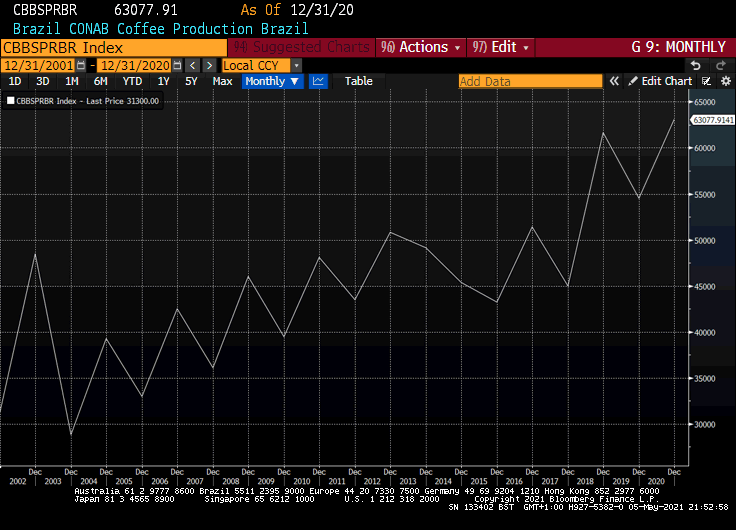Open the annotate chart icon
Image resolution: width=736 pixels, height=530 pixels.
pyautogui.click(x=706, y=81)
